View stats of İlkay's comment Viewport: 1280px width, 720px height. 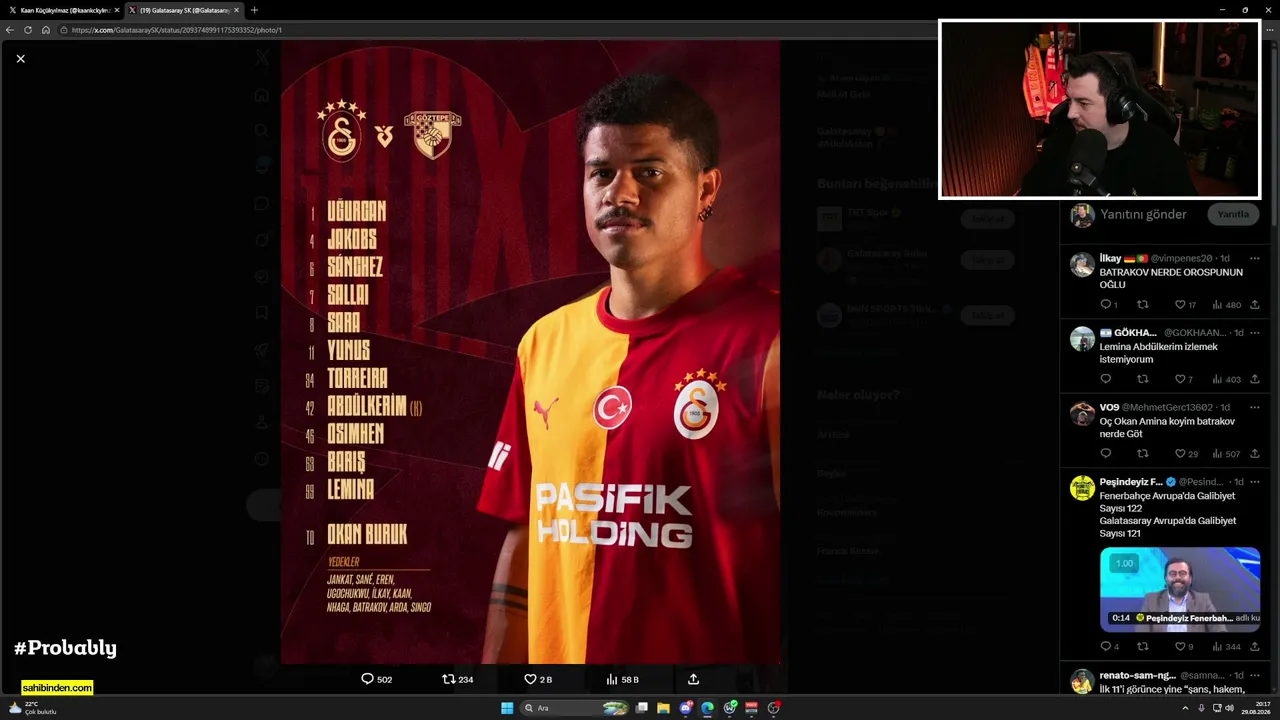(1226, 305)
